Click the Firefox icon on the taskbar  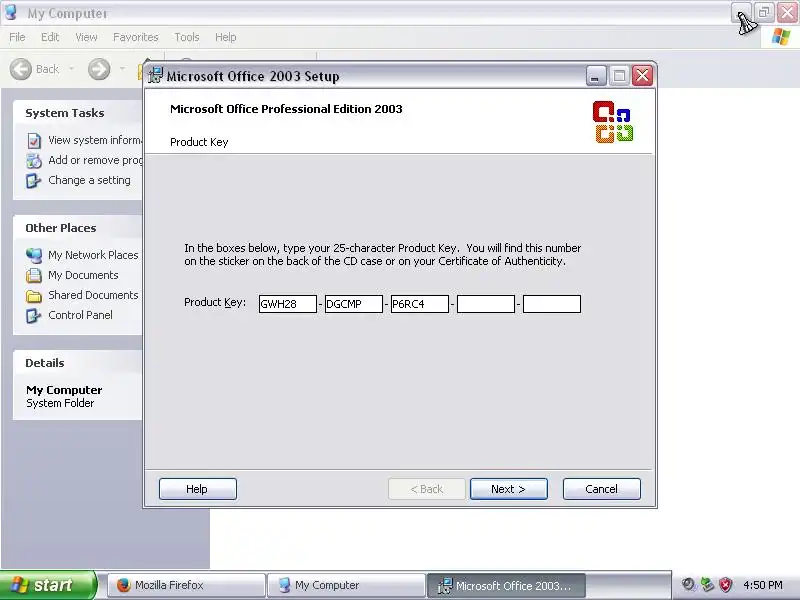pyautogui.click(x=123, y=585)
